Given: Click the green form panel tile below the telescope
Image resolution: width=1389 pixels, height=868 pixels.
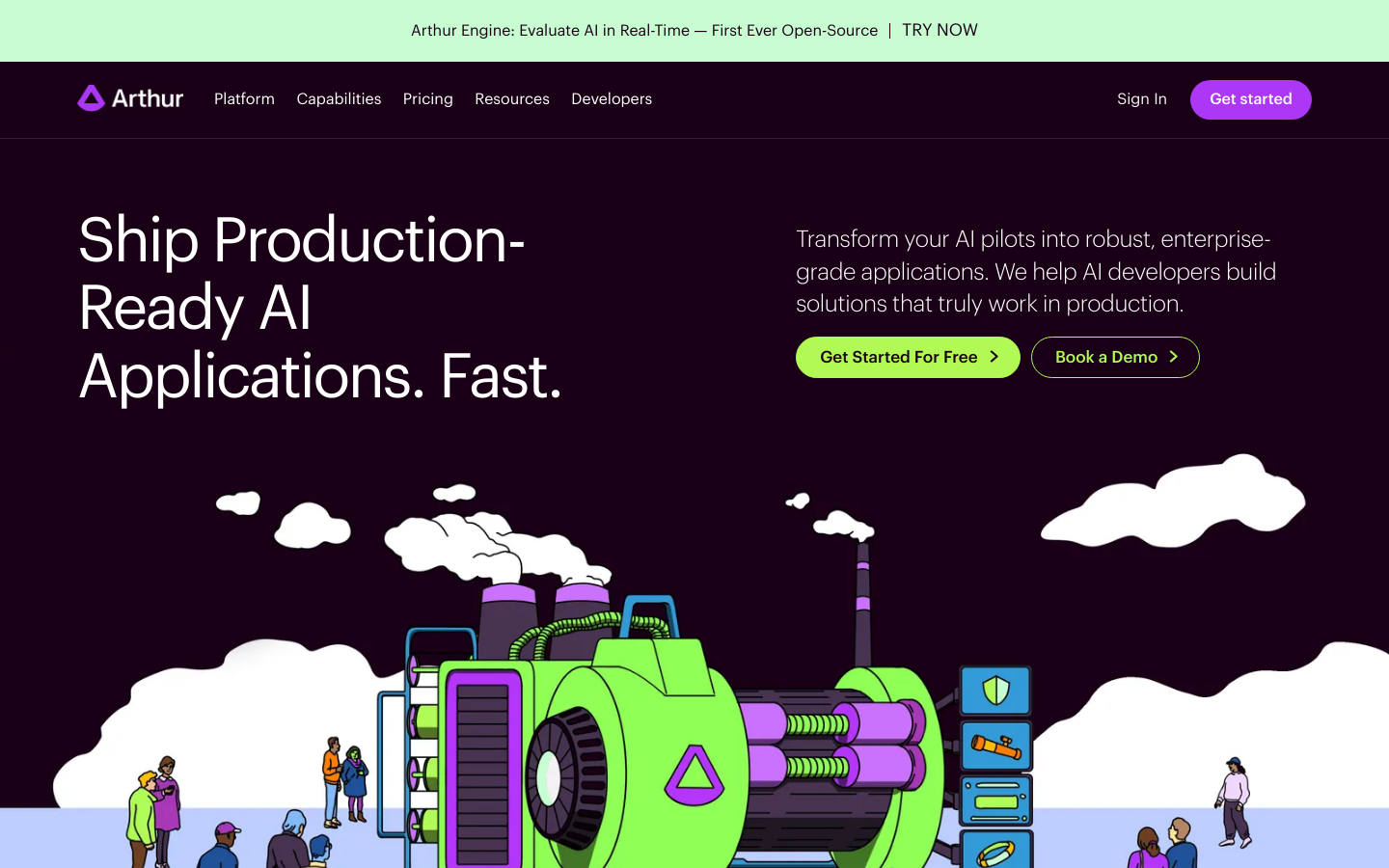Looking at the screenshot, I should pos(996,800).
